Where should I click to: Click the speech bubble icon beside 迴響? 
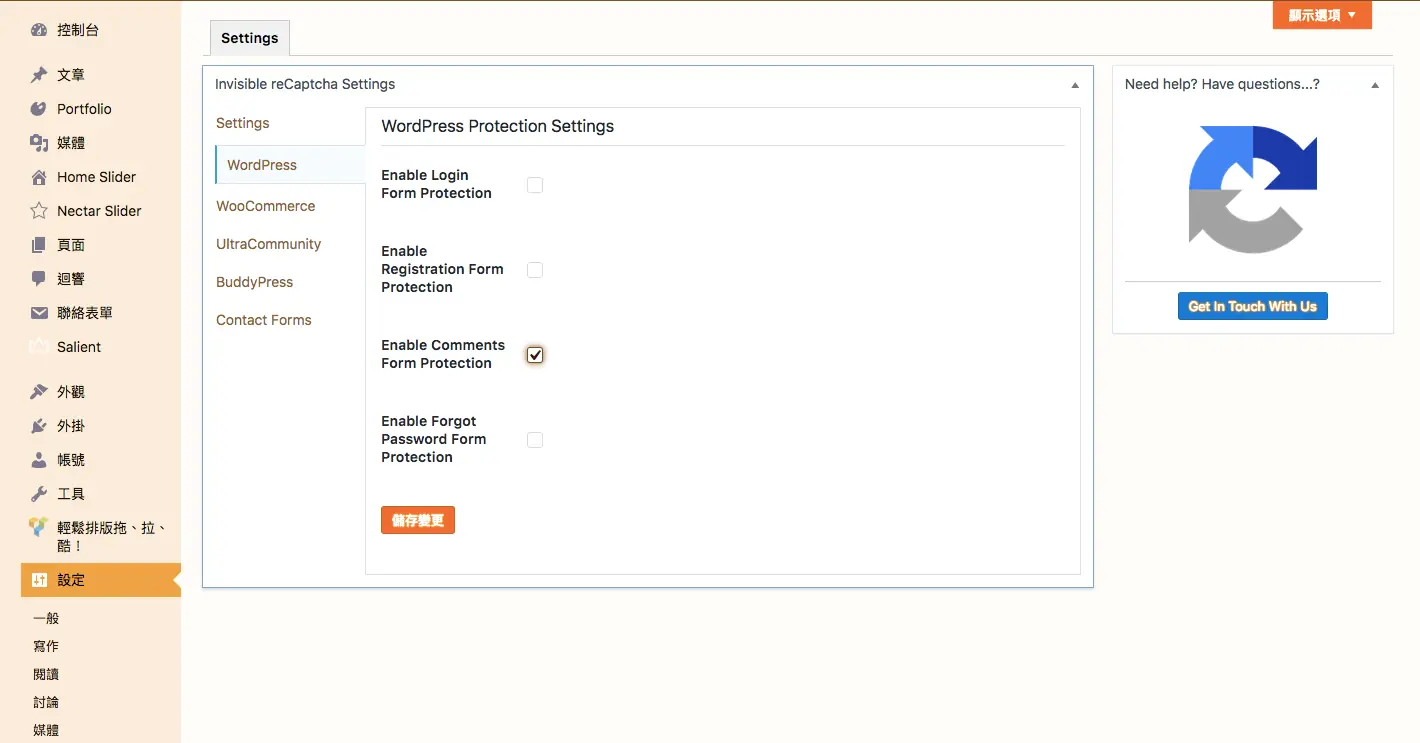click(39, 279)
